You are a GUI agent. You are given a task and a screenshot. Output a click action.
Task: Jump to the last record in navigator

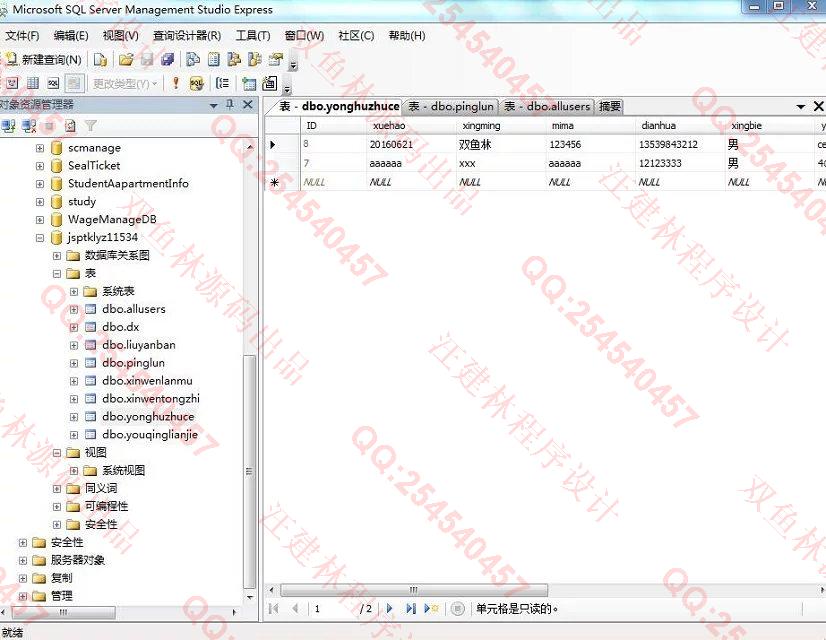tap(410, 608)
